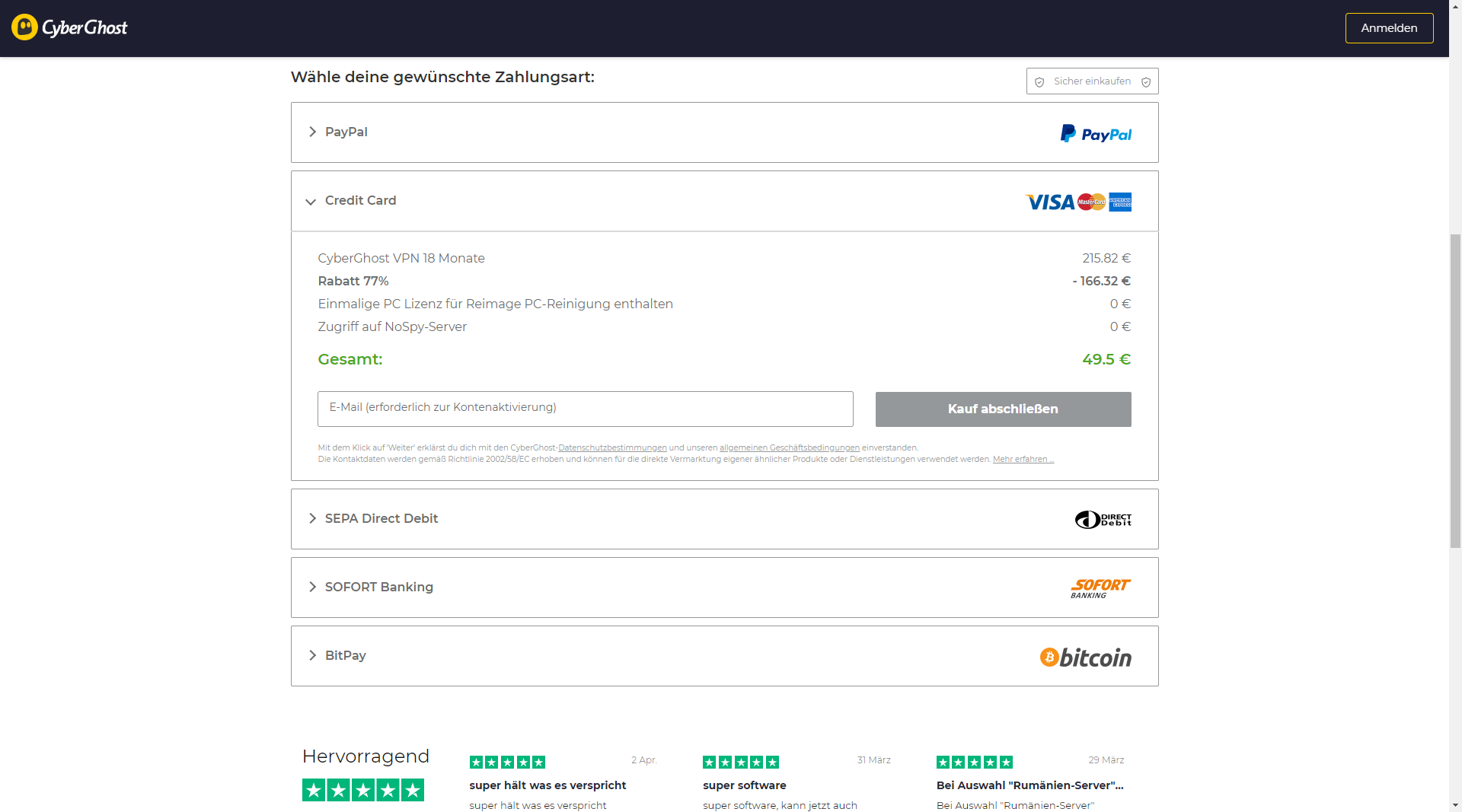Click the 31 März review date
Screen dimensions: 1462x812
pyautogui.click(x=874, y=760)
